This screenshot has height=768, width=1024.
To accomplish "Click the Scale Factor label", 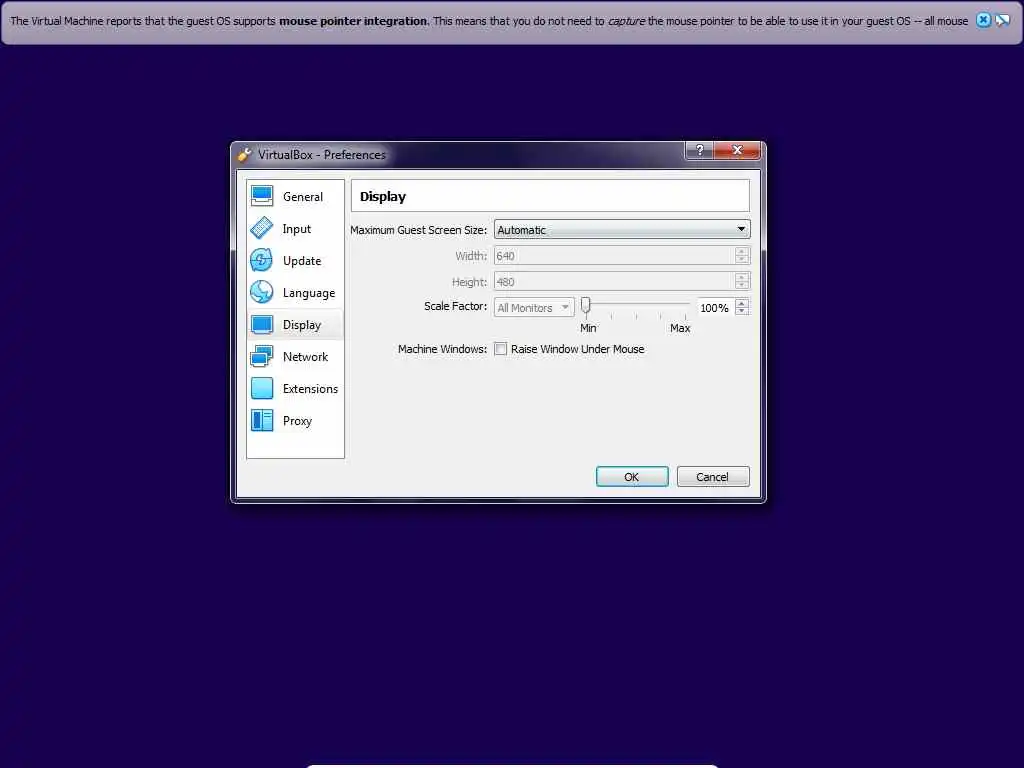I will pyautogui.click(x=455, y=306).
